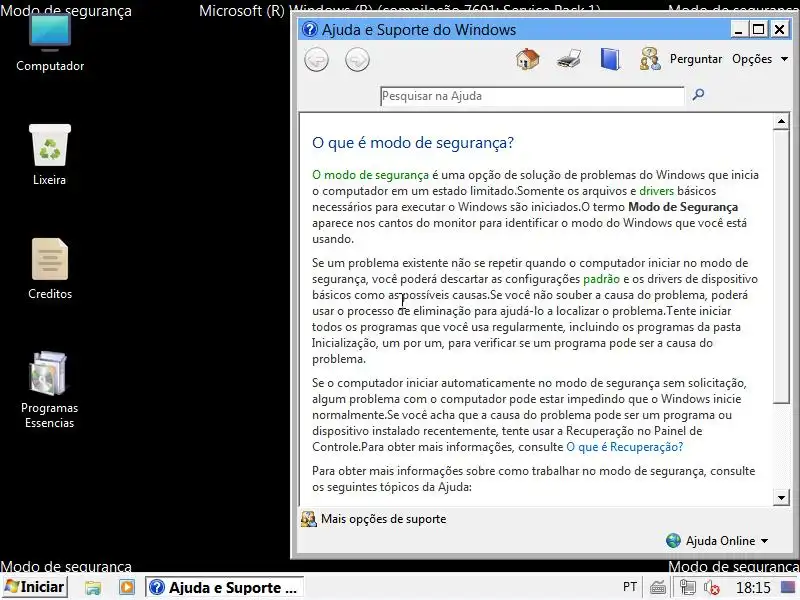Click the 18:15 clock
The image size is (800, 600).
753,588
